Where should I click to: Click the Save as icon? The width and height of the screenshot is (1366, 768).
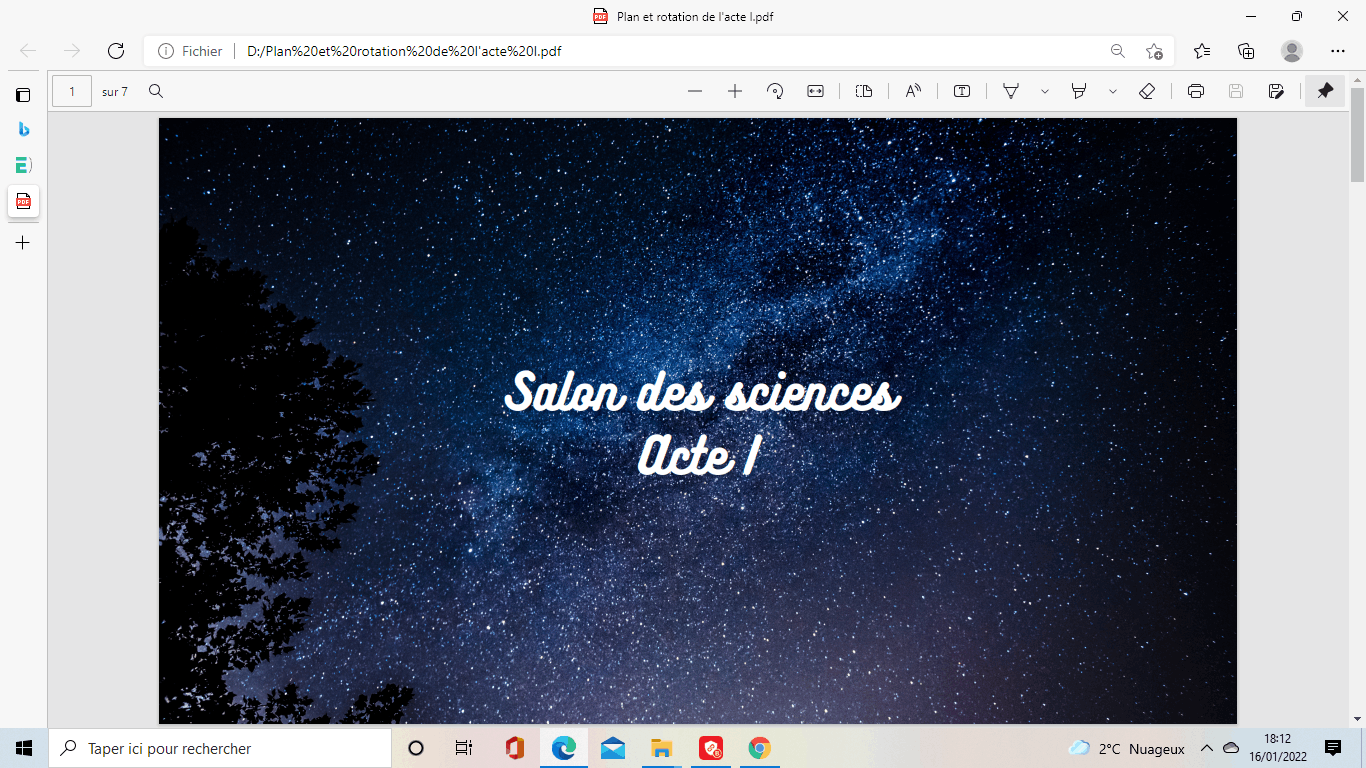click(1276, 91)
